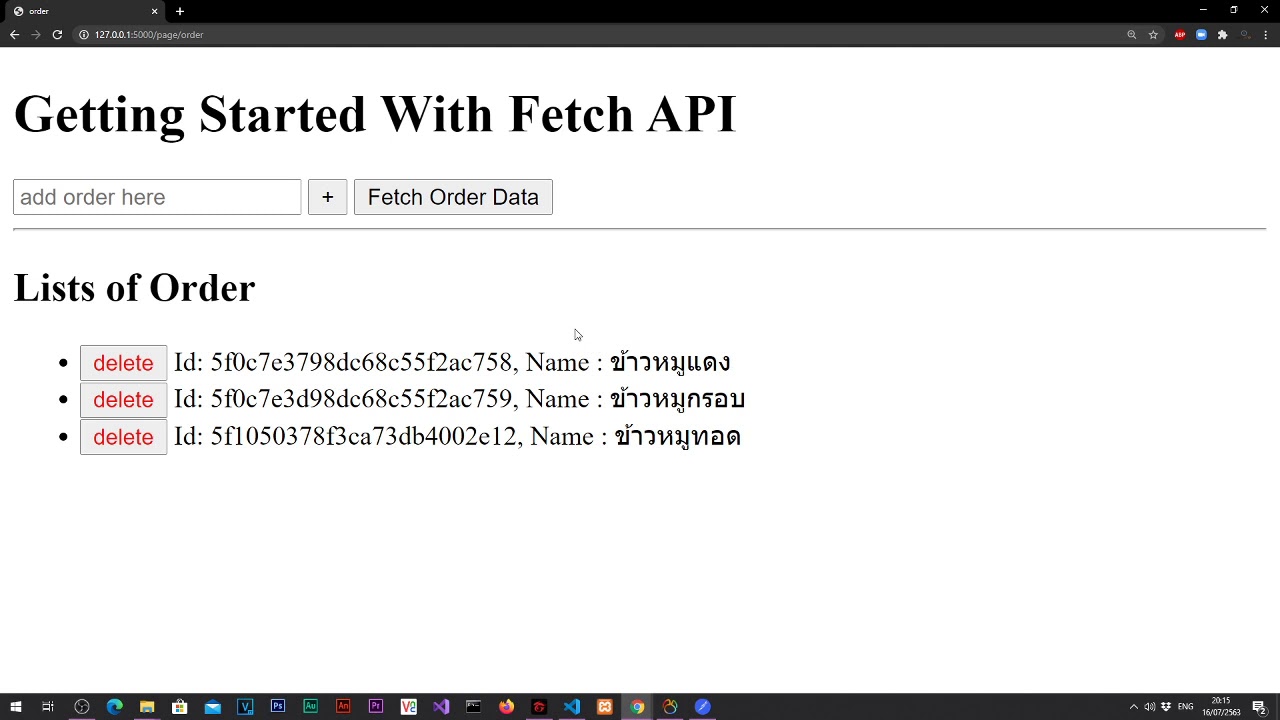The image size is (1280, 720).
Task: Bookmark this page with the star icon
Action: pyautogui.click(x=1153, y=34)
